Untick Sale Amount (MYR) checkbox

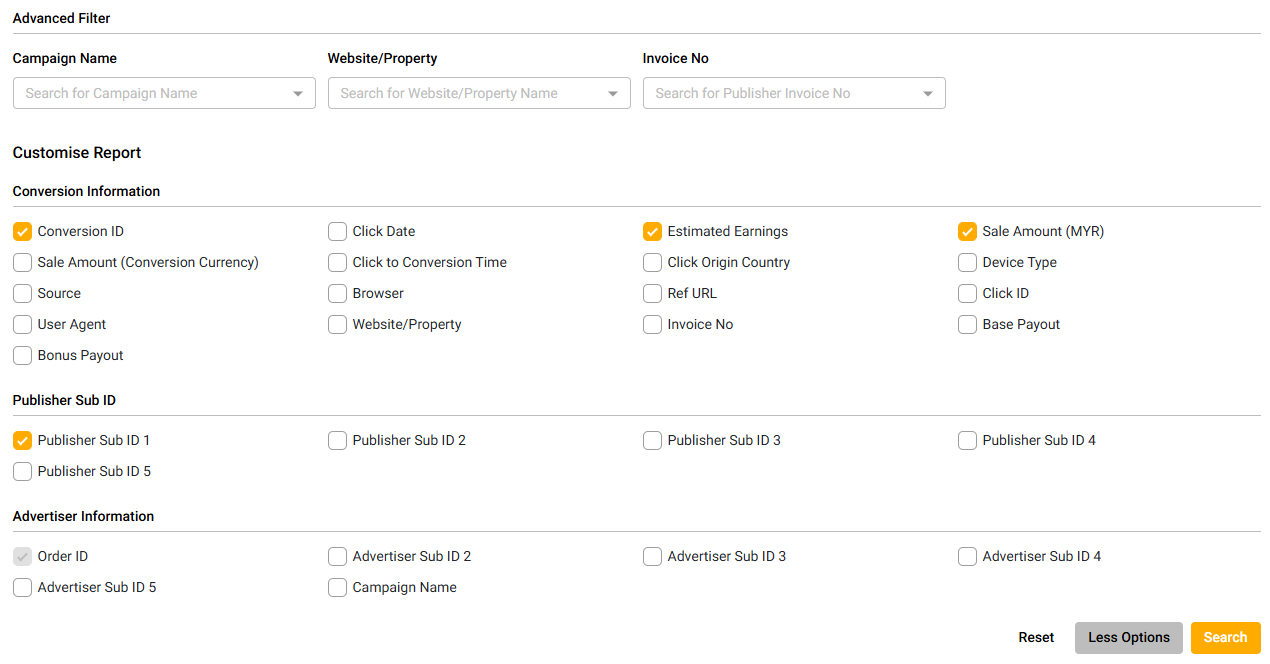[x=967, y=232]
